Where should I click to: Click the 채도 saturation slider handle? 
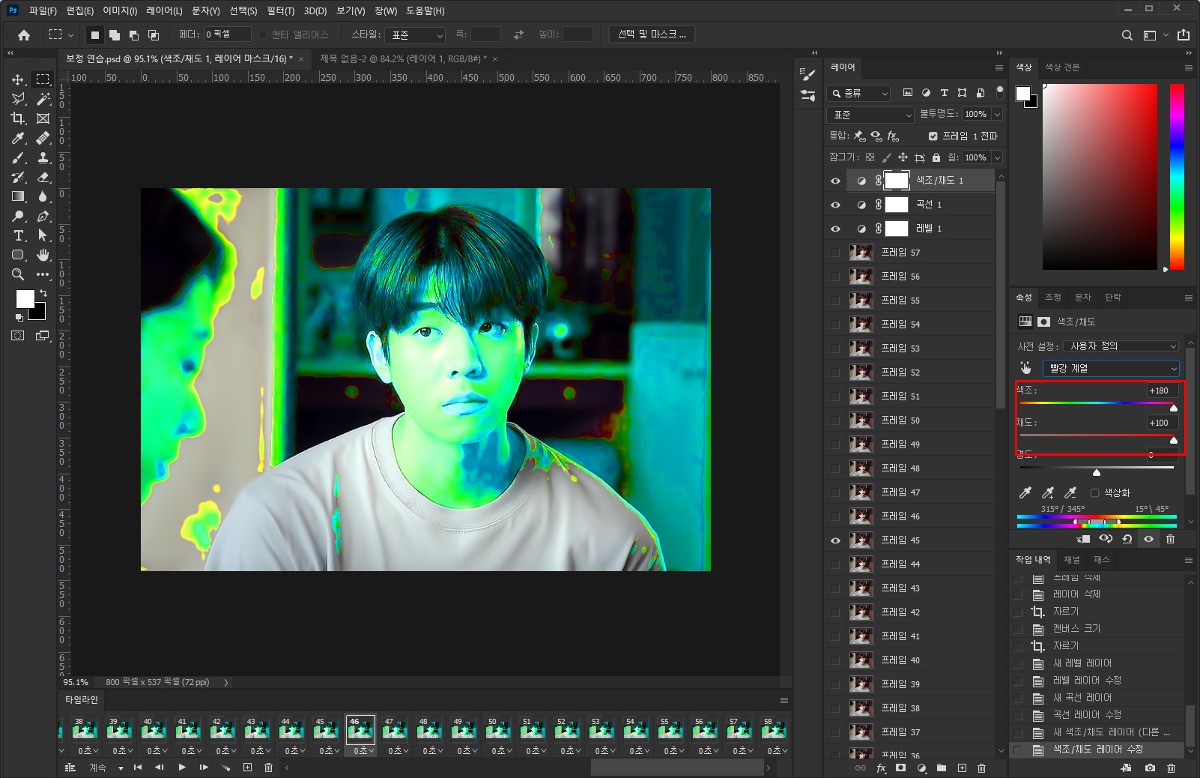tap(1173, 440)
